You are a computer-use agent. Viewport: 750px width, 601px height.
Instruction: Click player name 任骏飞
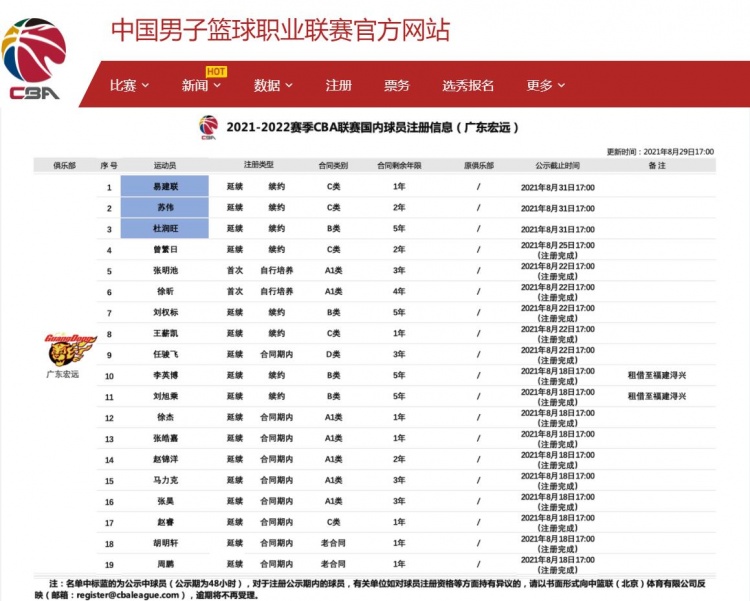(x=165, y=354)
